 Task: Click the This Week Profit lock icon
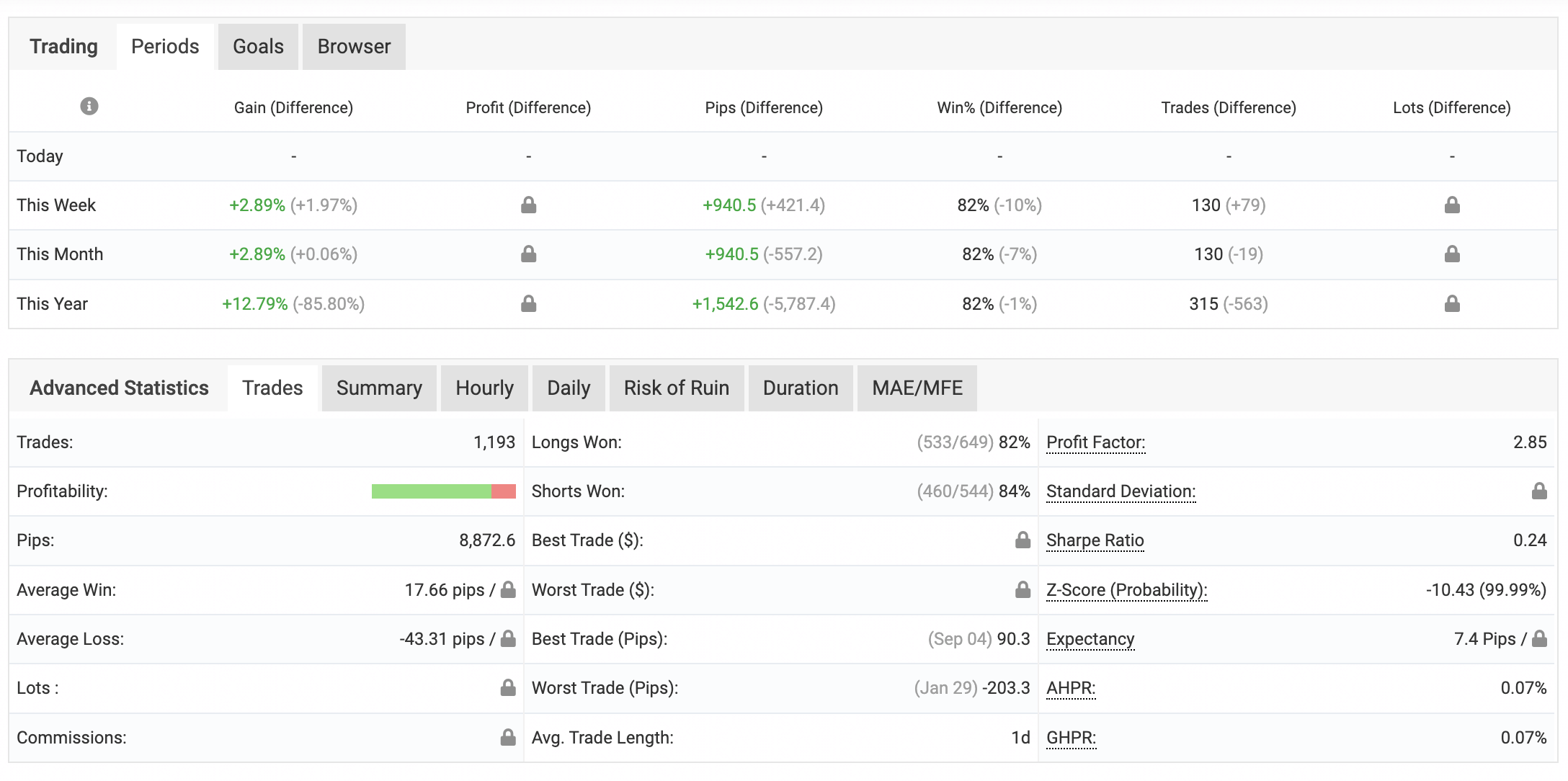[x=528, y=205]
